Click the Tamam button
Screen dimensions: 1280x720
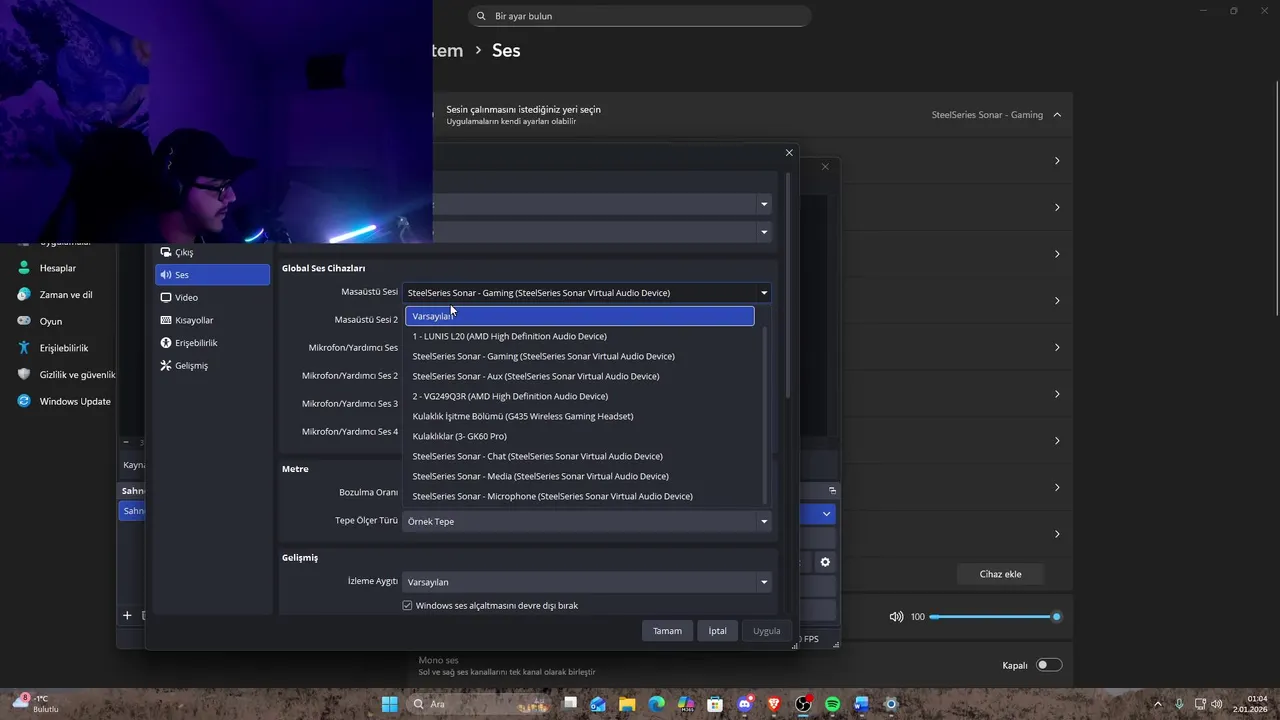(x=667, y=631)
